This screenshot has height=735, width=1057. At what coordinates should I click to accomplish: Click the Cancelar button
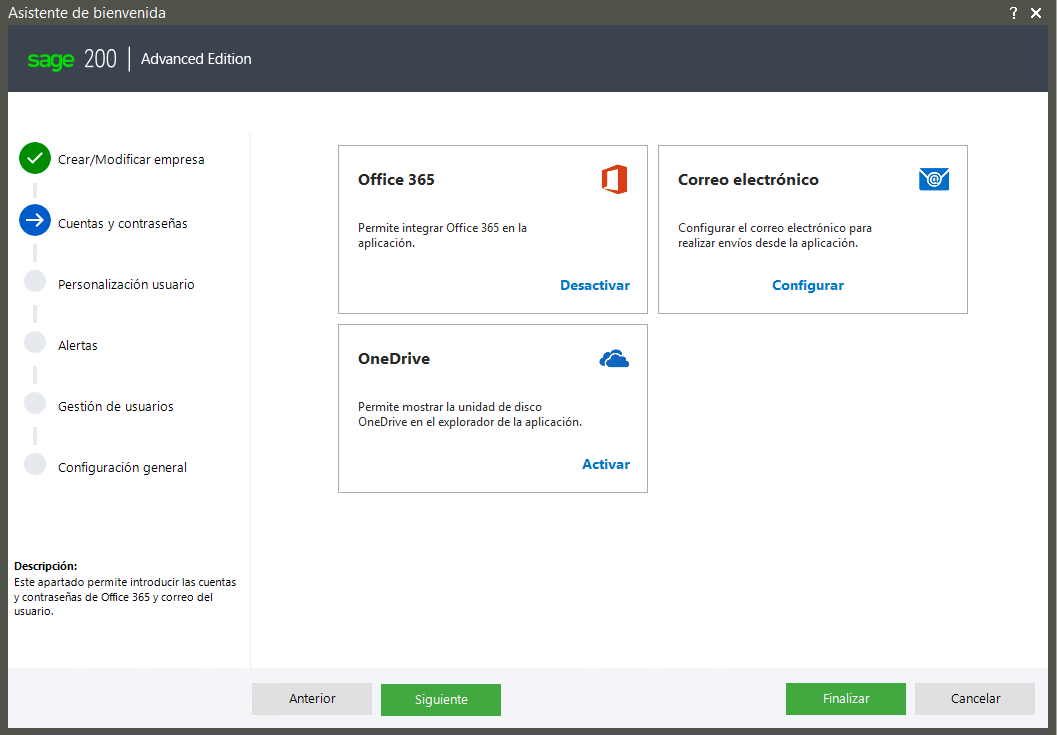975,699
